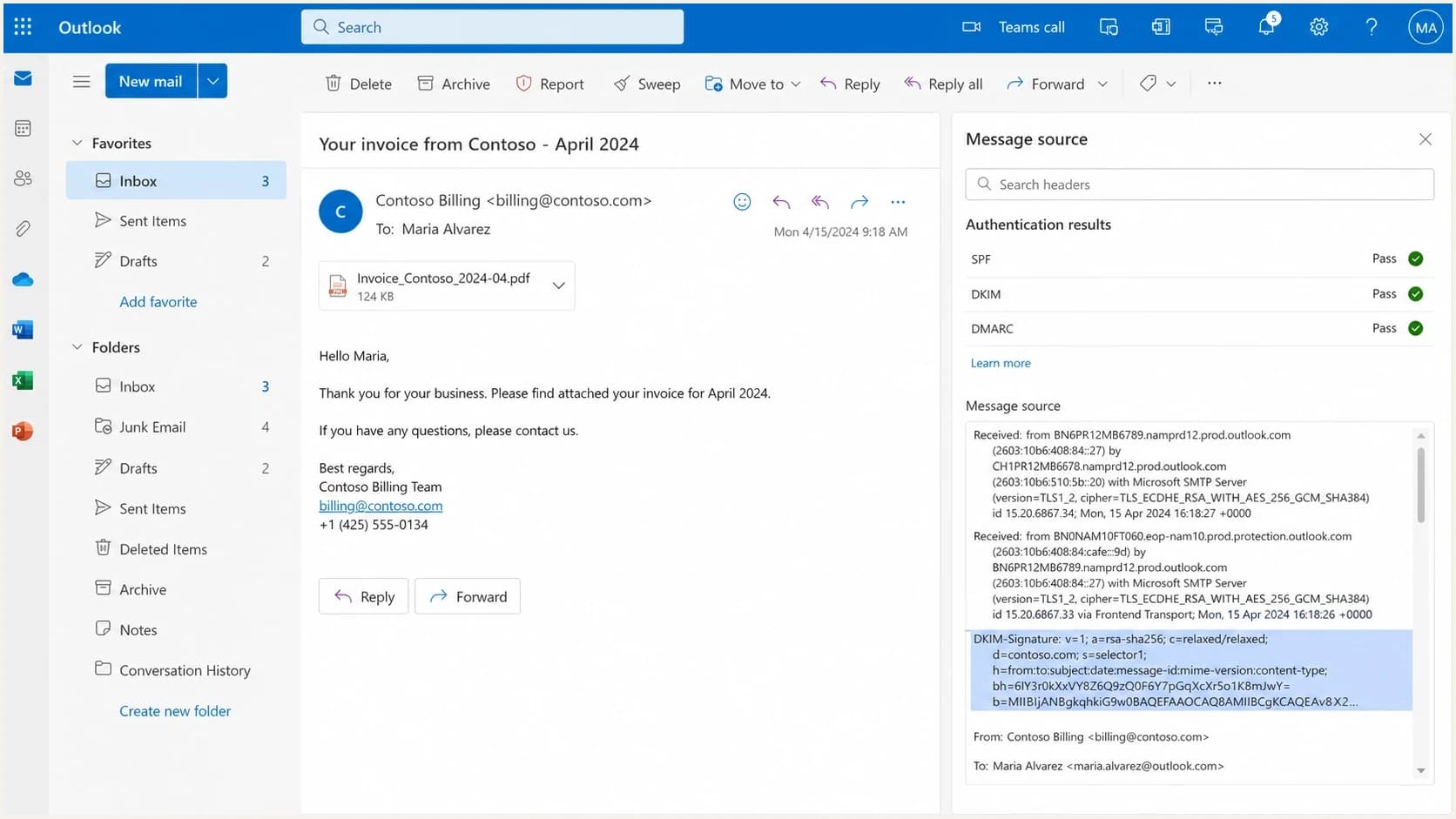Open the New mail dropdown arrow
This screenshot has height=819, width=1456.
click(212, 81)
